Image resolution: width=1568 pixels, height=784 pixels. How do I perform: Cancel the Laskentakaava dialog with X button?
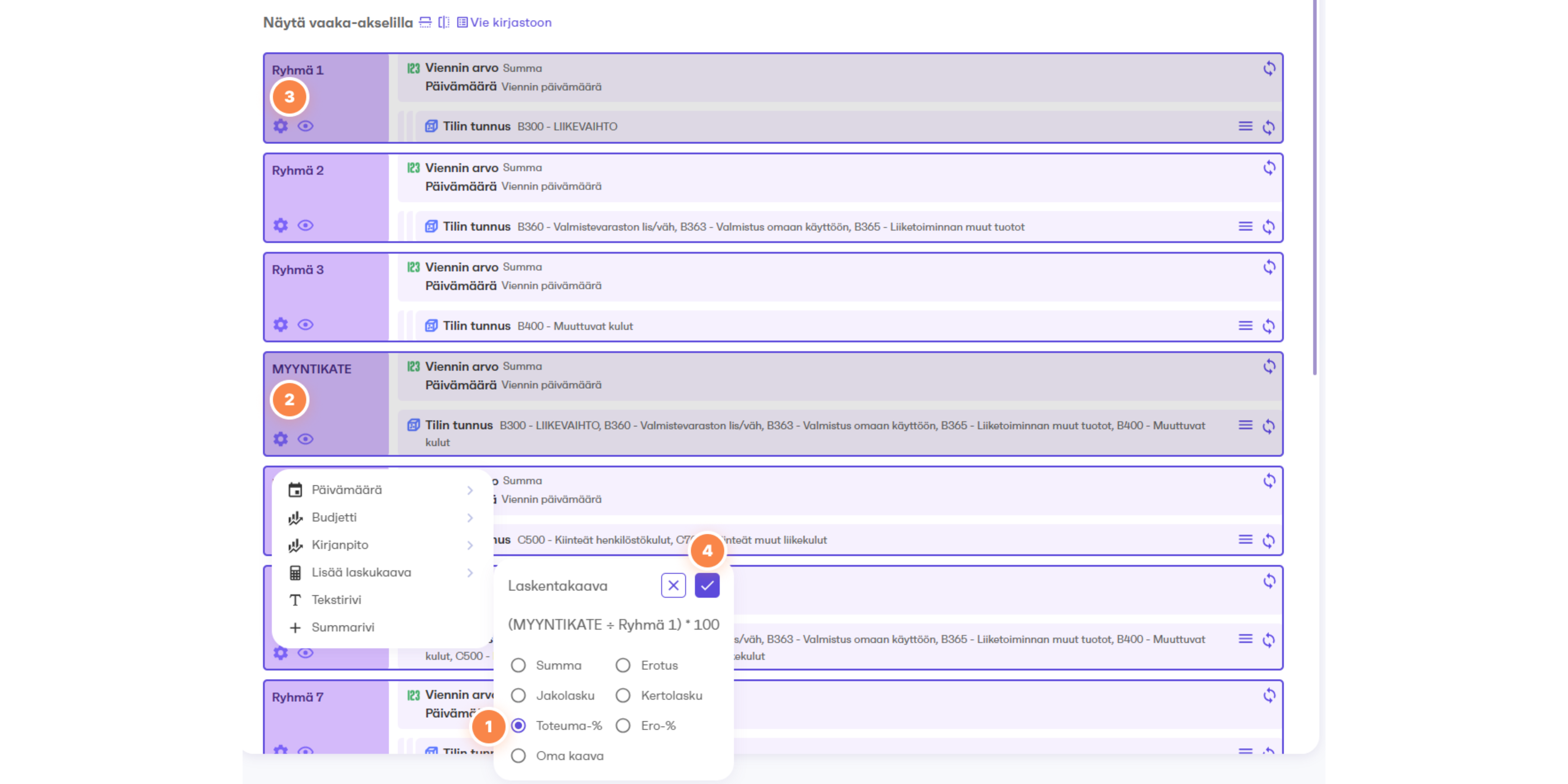coord(673,586)
